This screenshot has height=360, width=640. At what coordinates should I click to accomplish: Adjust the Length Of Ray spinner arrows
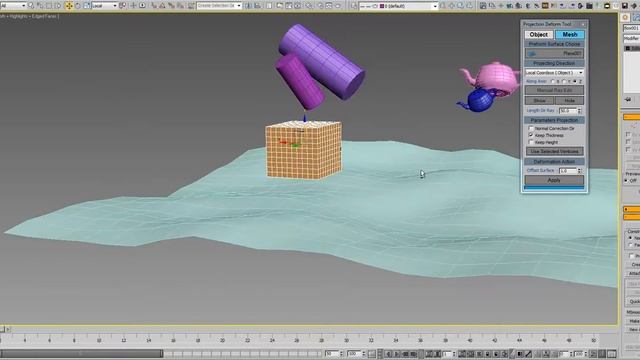(579, 111)
